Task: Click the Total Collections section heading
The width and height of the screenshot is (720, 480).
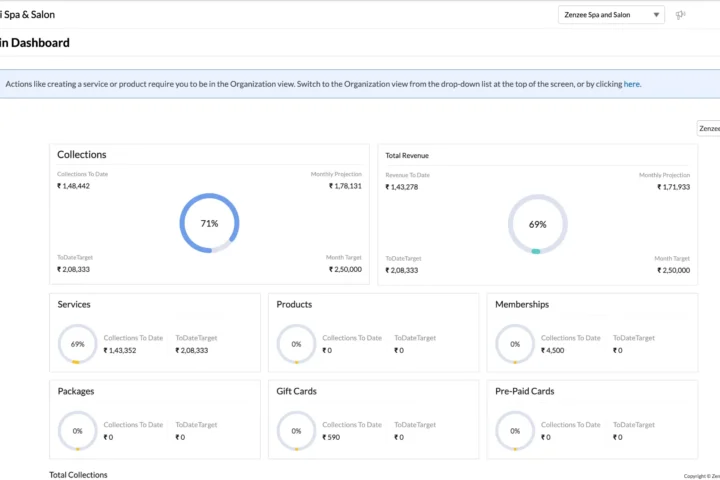Action: tap(78, 474)
